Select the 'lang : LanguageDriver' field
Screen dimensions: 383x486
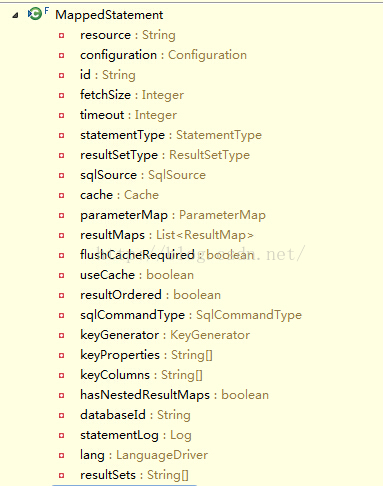[144, 455]
